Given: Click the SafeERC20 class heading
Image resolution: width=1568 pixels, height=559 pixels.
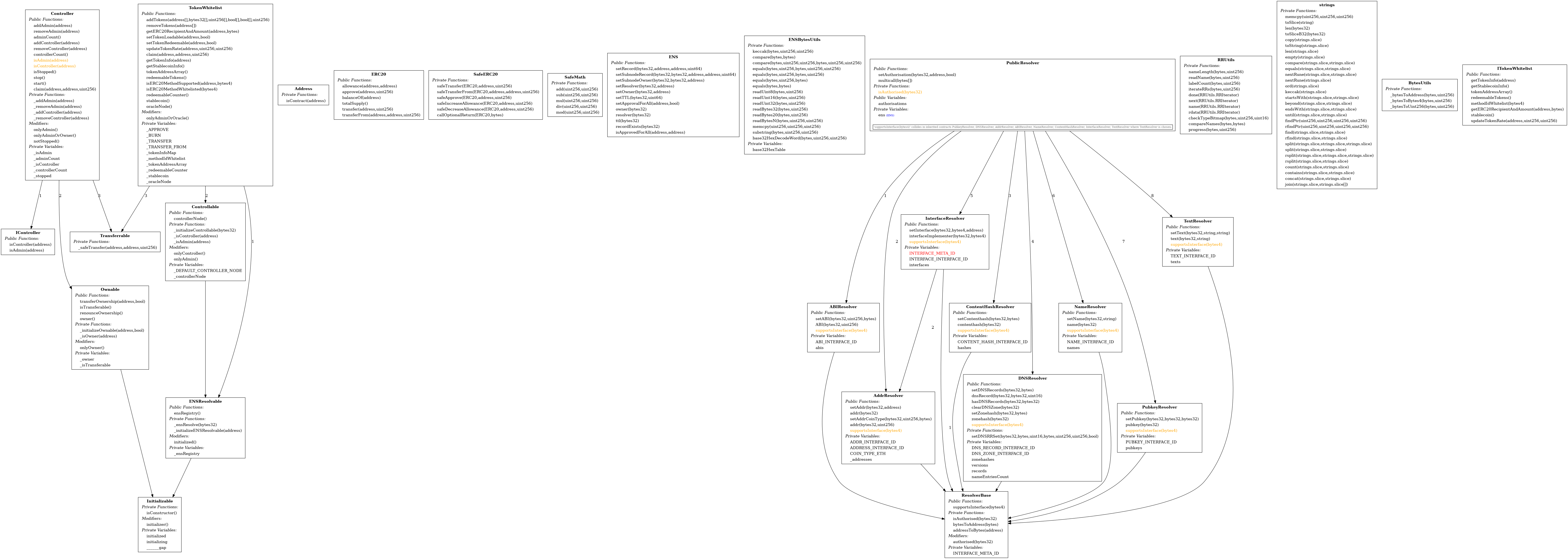Looking at the screenshot, I should tap(485, 74).
